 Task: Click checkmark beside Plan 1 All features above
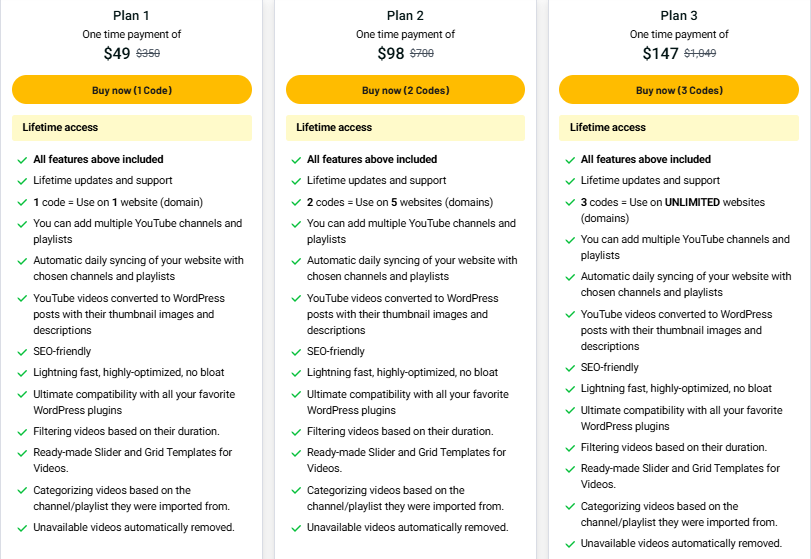pos(22,160)
